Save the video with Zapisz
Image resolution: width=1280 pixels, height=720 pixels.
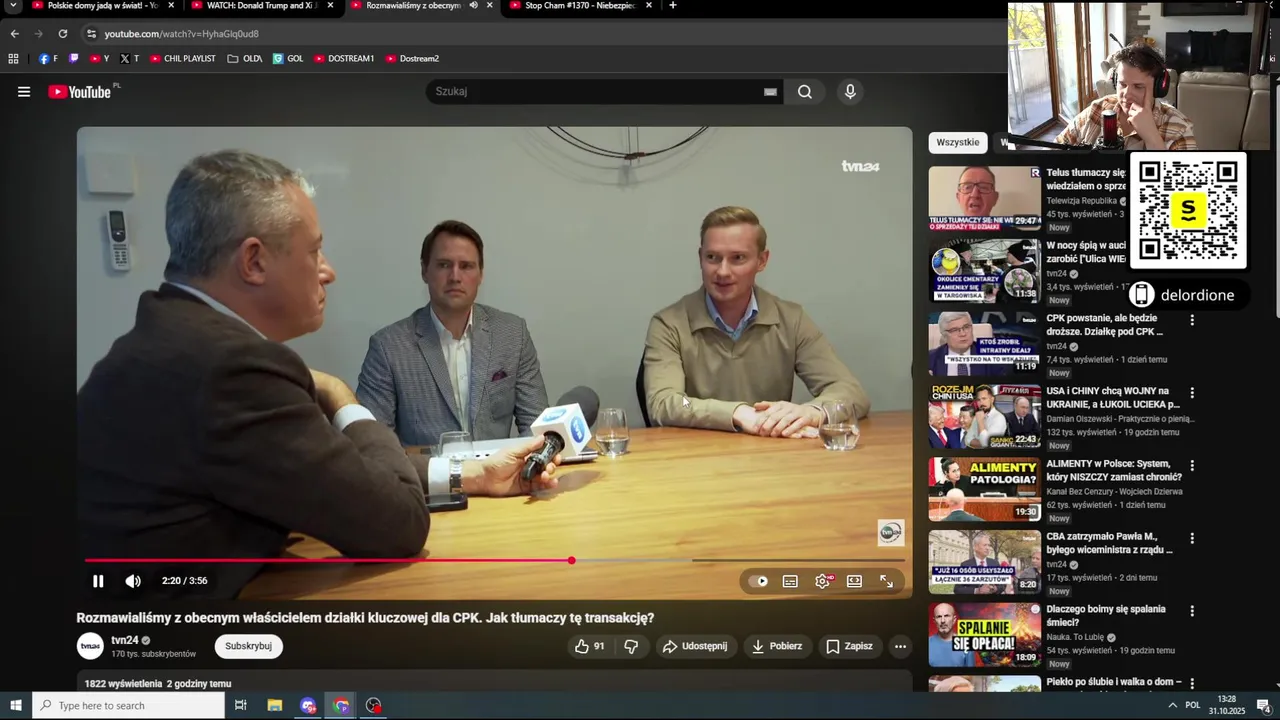(x=849, y=646)
